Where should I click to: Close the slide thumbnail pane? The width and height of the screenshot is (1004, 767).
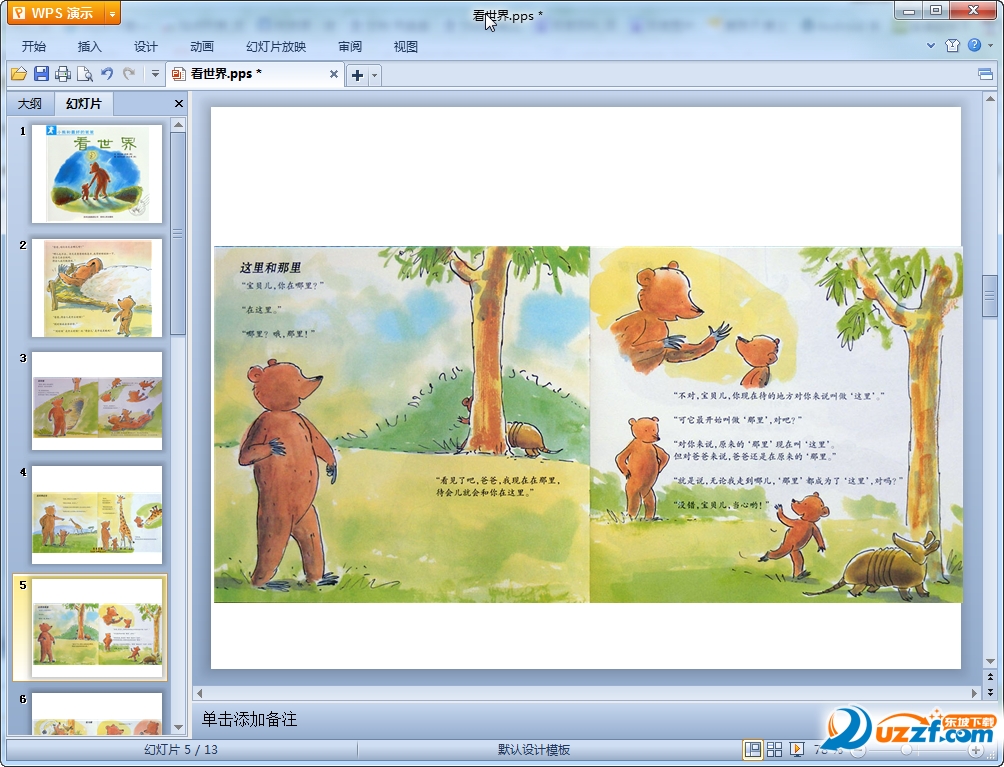click(179, 104)
